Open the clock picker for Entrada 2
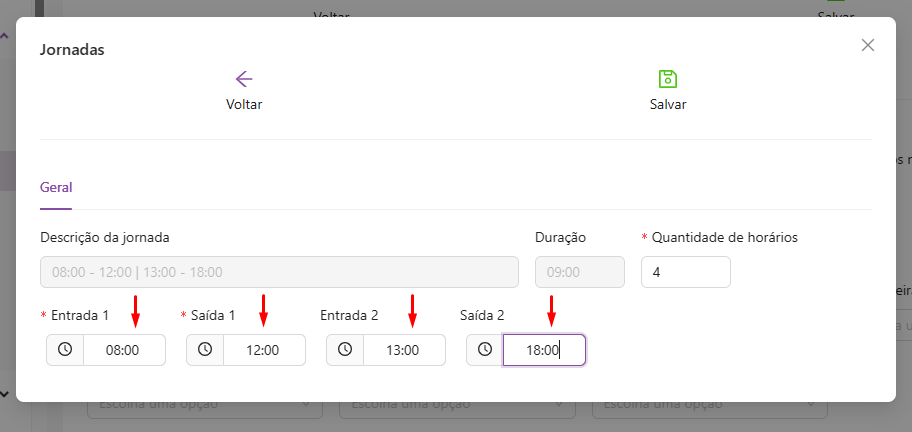 345,350
